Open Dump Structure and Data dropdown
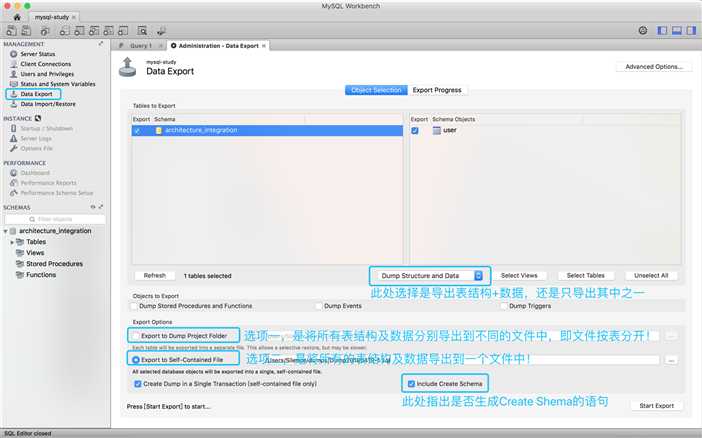 (x=430, y=276)
